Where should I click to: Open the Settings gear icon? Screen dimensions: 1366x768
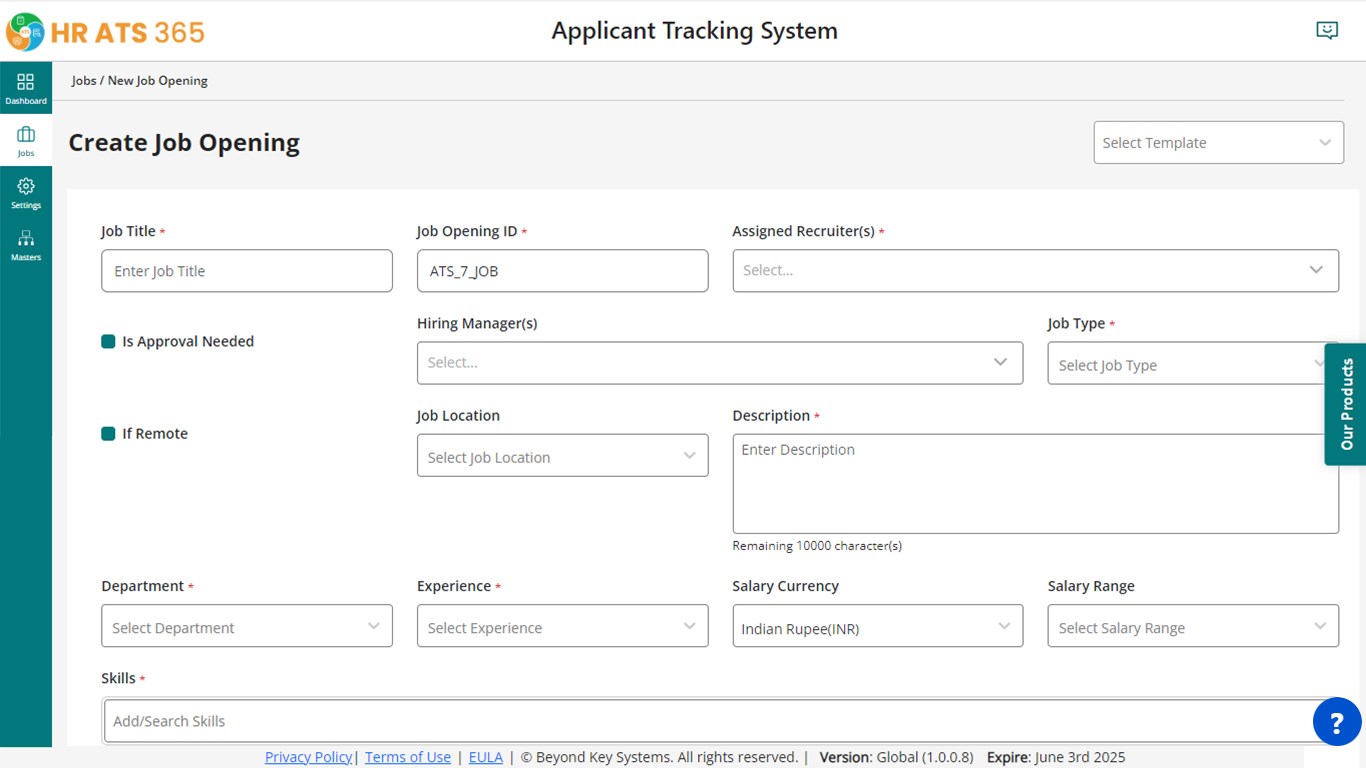point(26,192)
